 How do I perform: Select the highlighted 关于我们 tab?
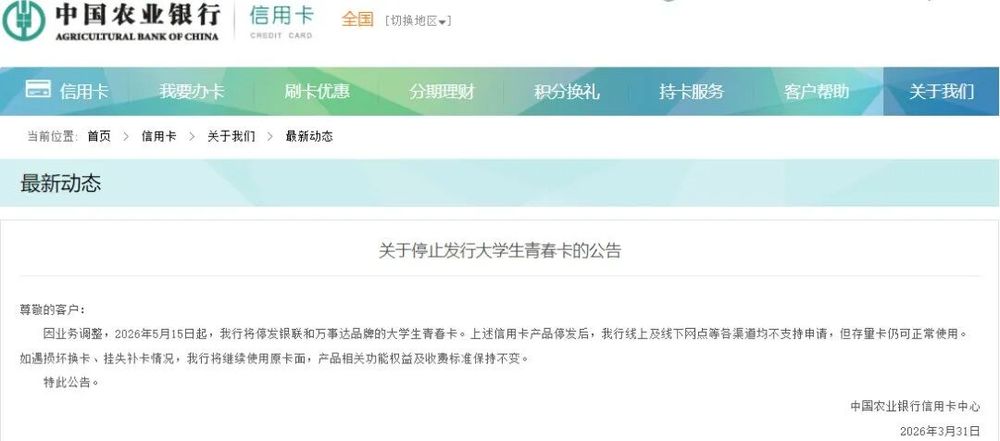click(941, 91)
